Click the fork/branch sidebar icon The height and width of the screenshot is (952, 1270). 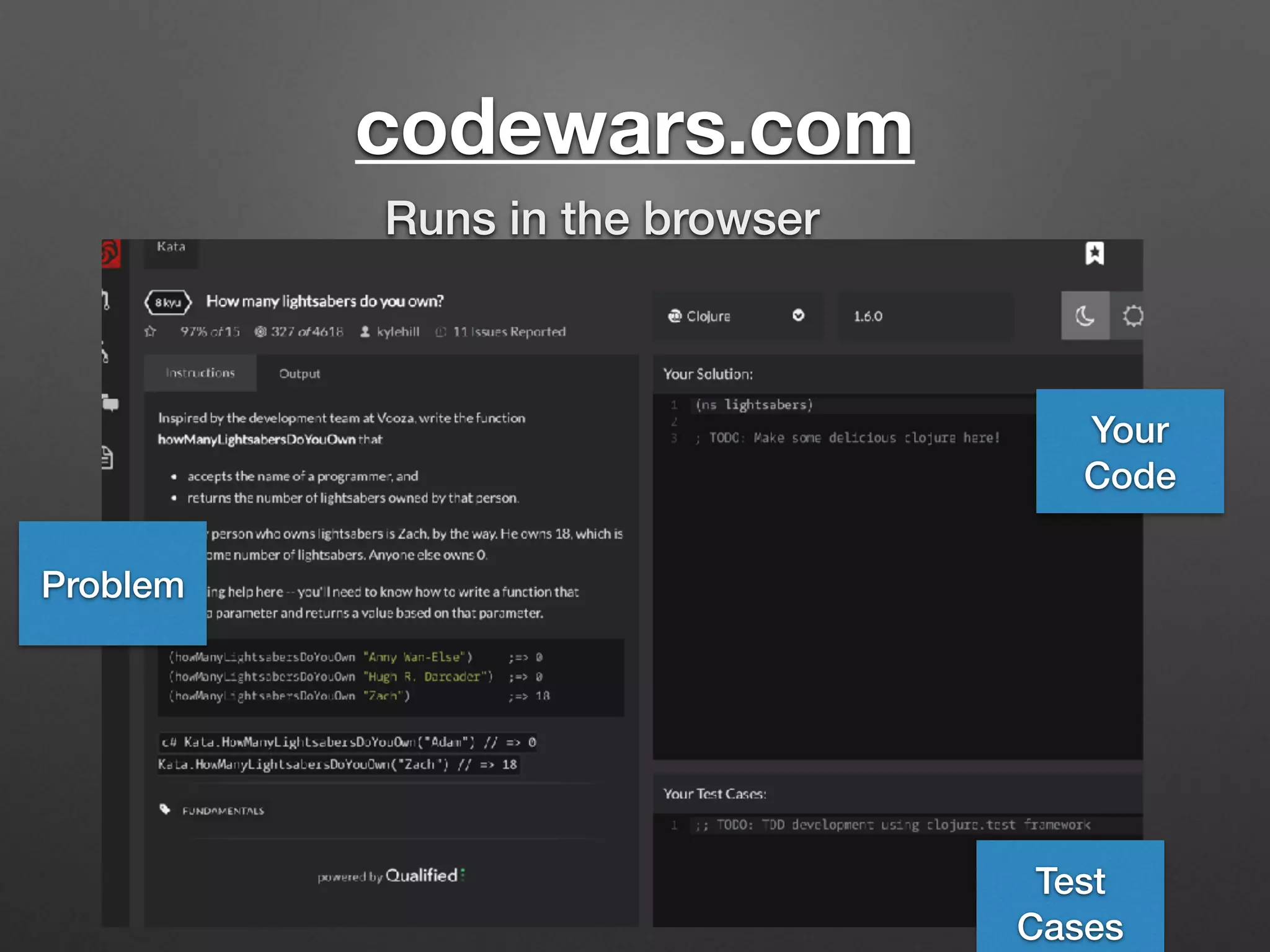point(105,353)
